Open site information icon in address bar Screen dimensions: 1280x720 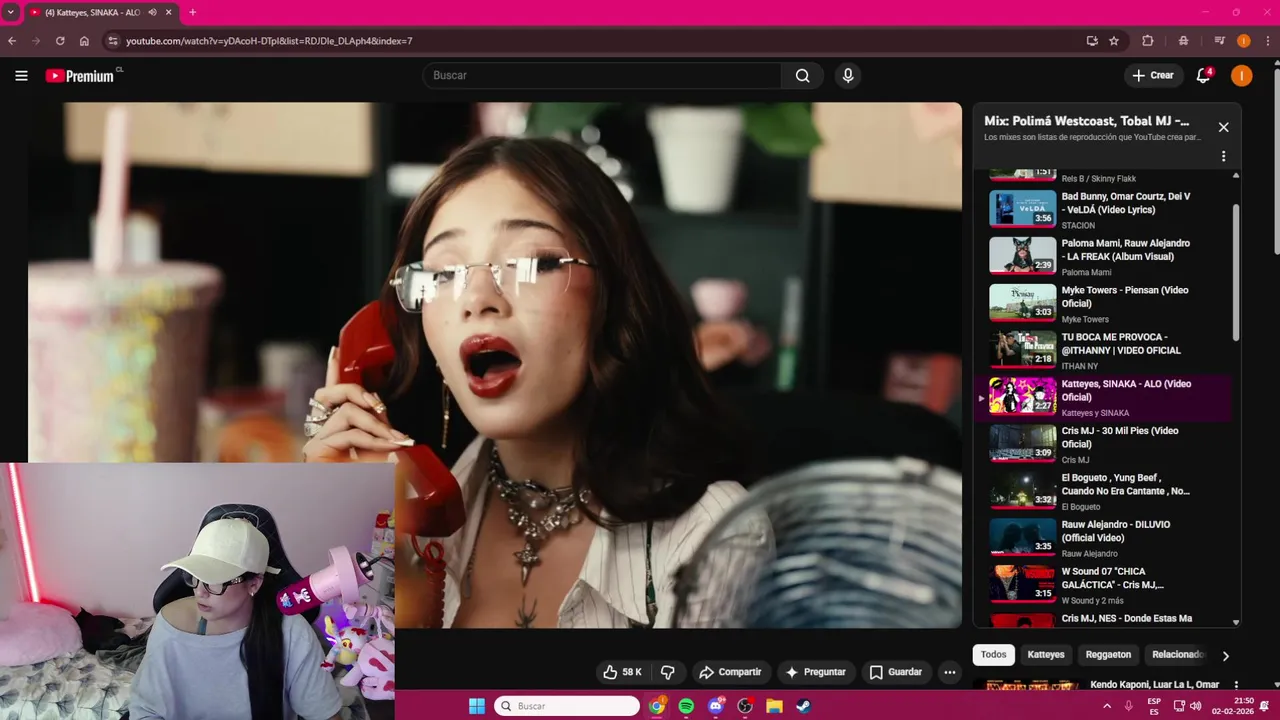(113, 41)
